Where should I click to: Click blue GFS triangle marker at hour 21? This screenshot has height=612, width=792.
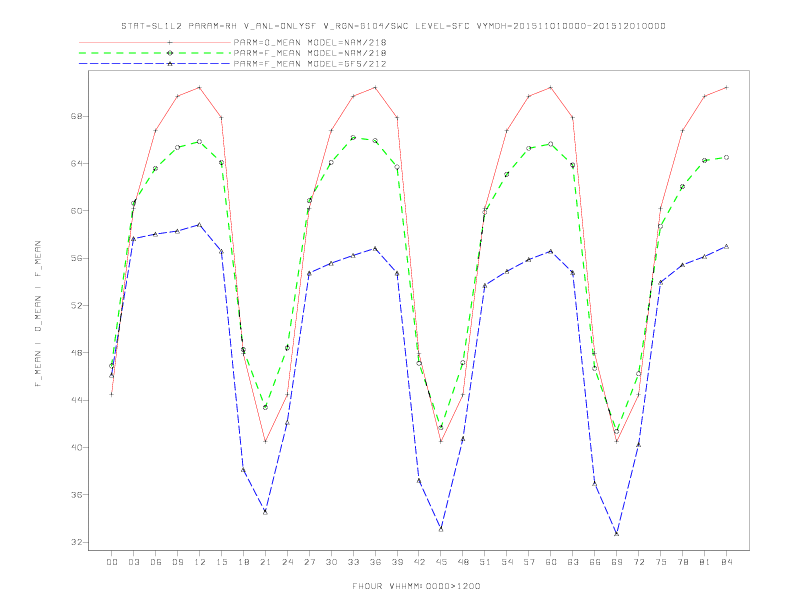[265, 512]
